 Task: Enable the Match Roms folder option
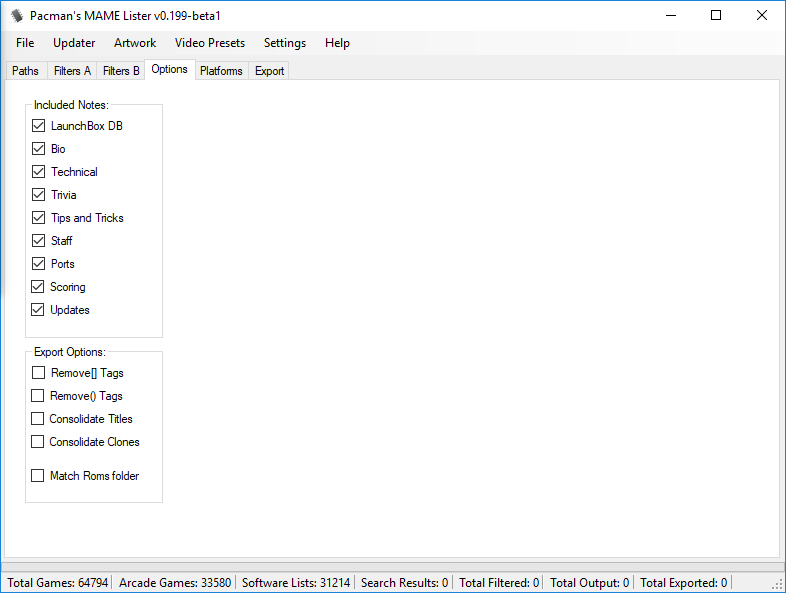38,476
